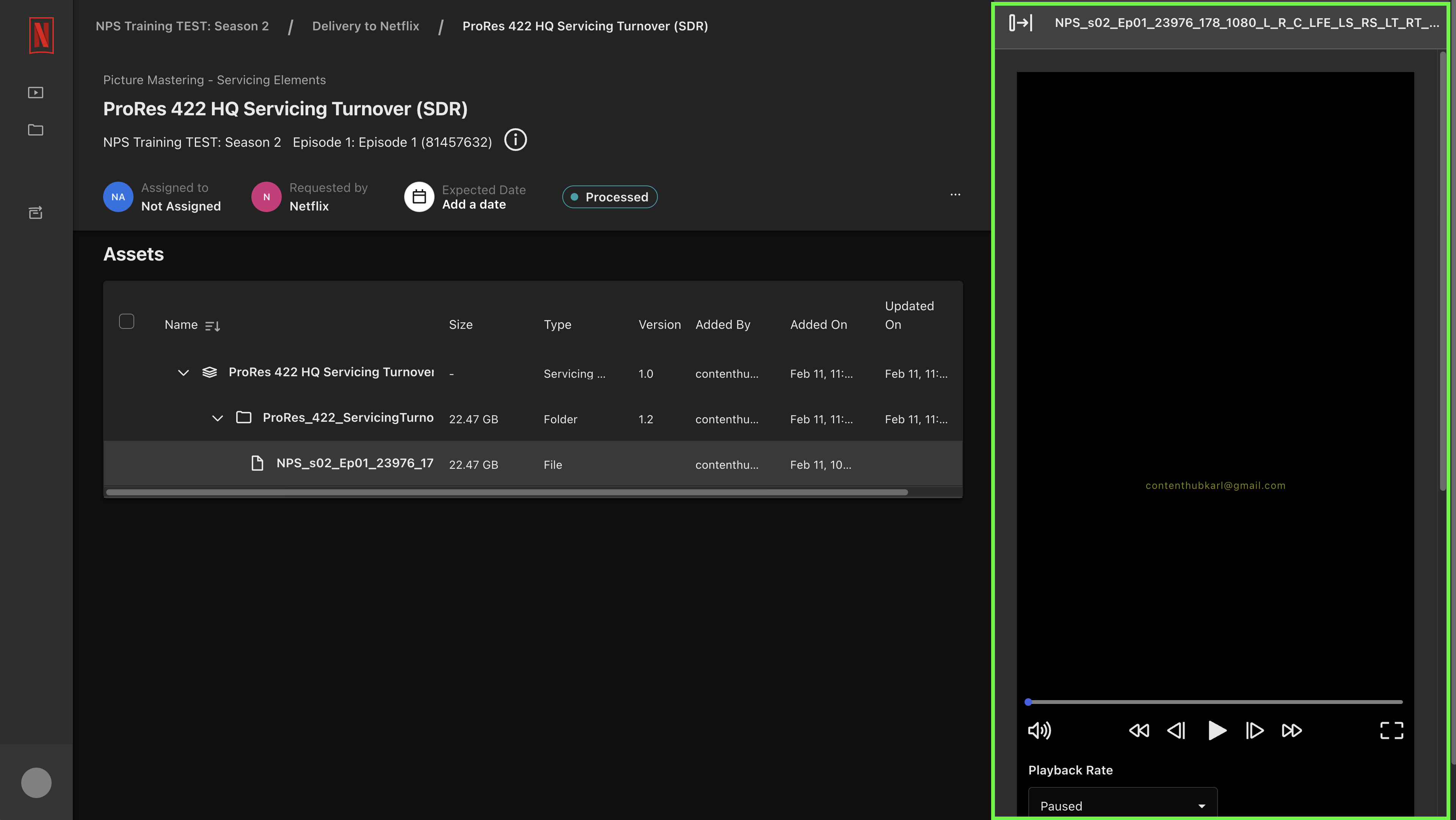Step forward one frame

1254,730
